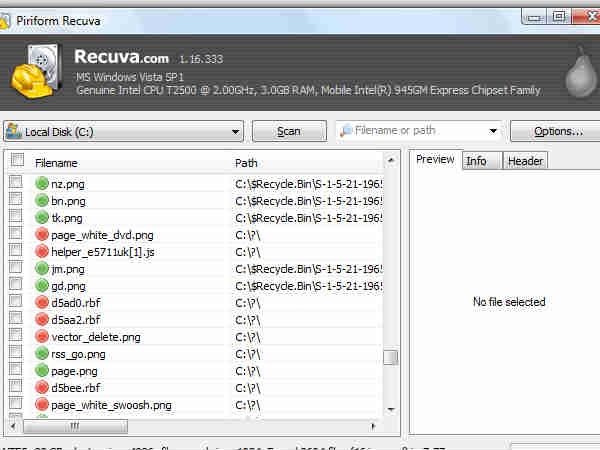The image size is (600, 450).
Task: Switch to the Header tab
Action: point(525,161)
